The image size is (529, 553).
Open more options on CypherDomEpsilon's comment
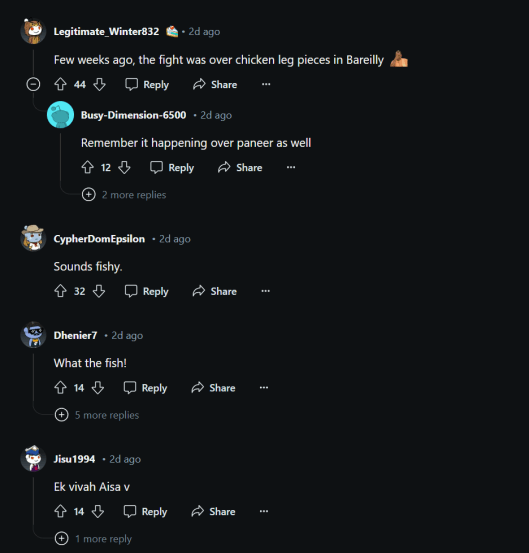pyautogui.click(x=266, y=291)
